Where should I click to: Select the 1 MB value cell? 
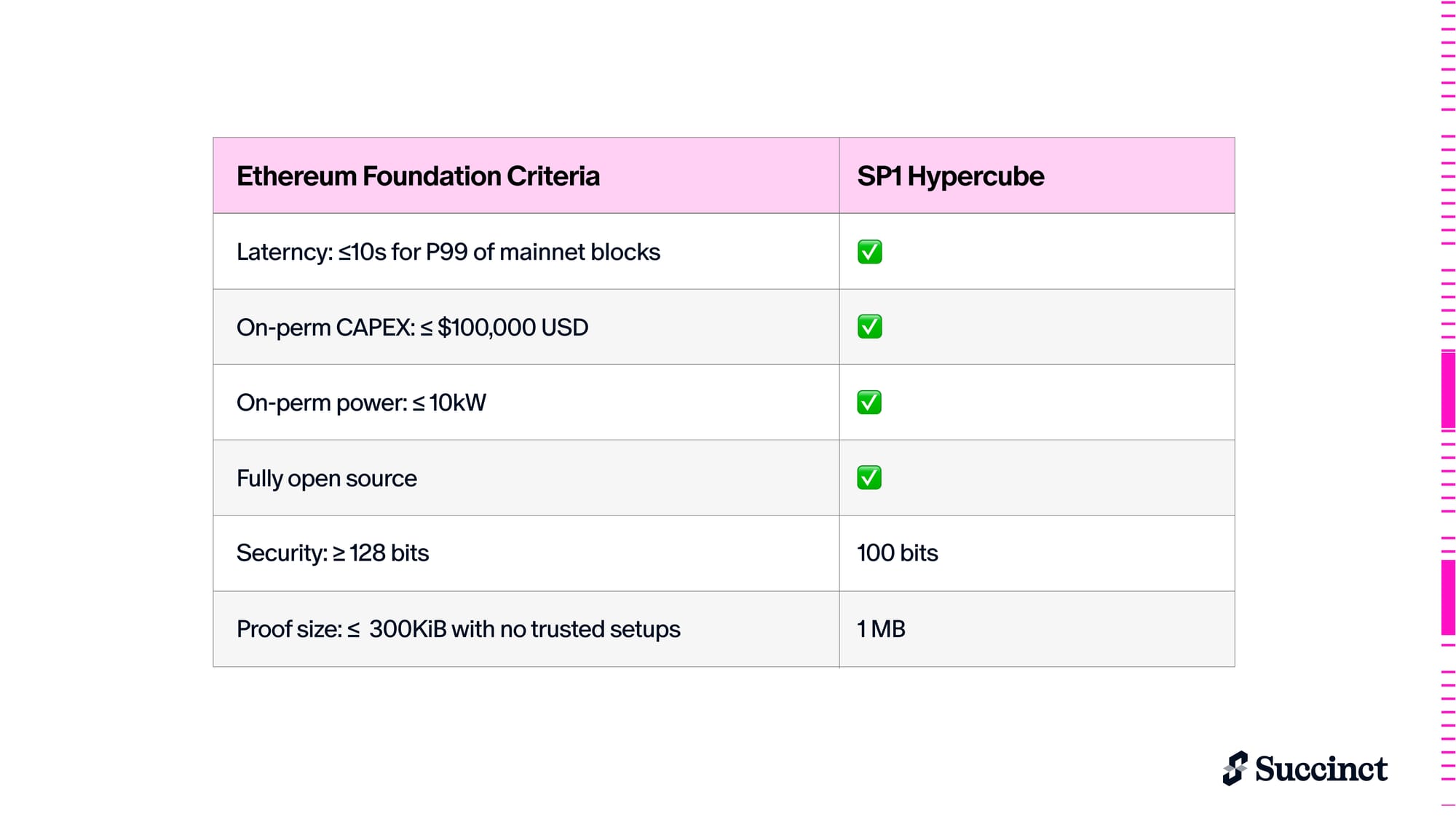881,629
